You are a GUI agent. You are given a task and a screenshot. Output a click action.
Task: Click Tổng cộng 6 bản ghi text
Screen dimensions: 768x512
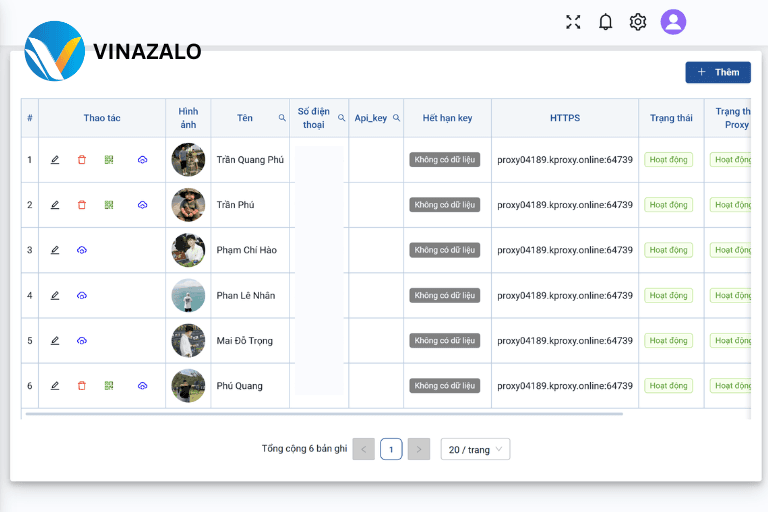(304, 448)
